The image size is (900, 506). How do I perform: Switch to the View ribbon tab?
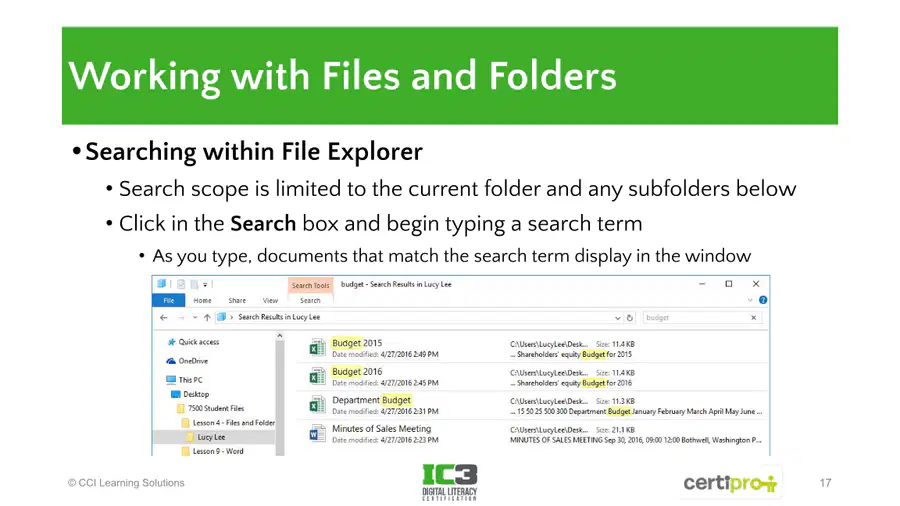point(270,301)
